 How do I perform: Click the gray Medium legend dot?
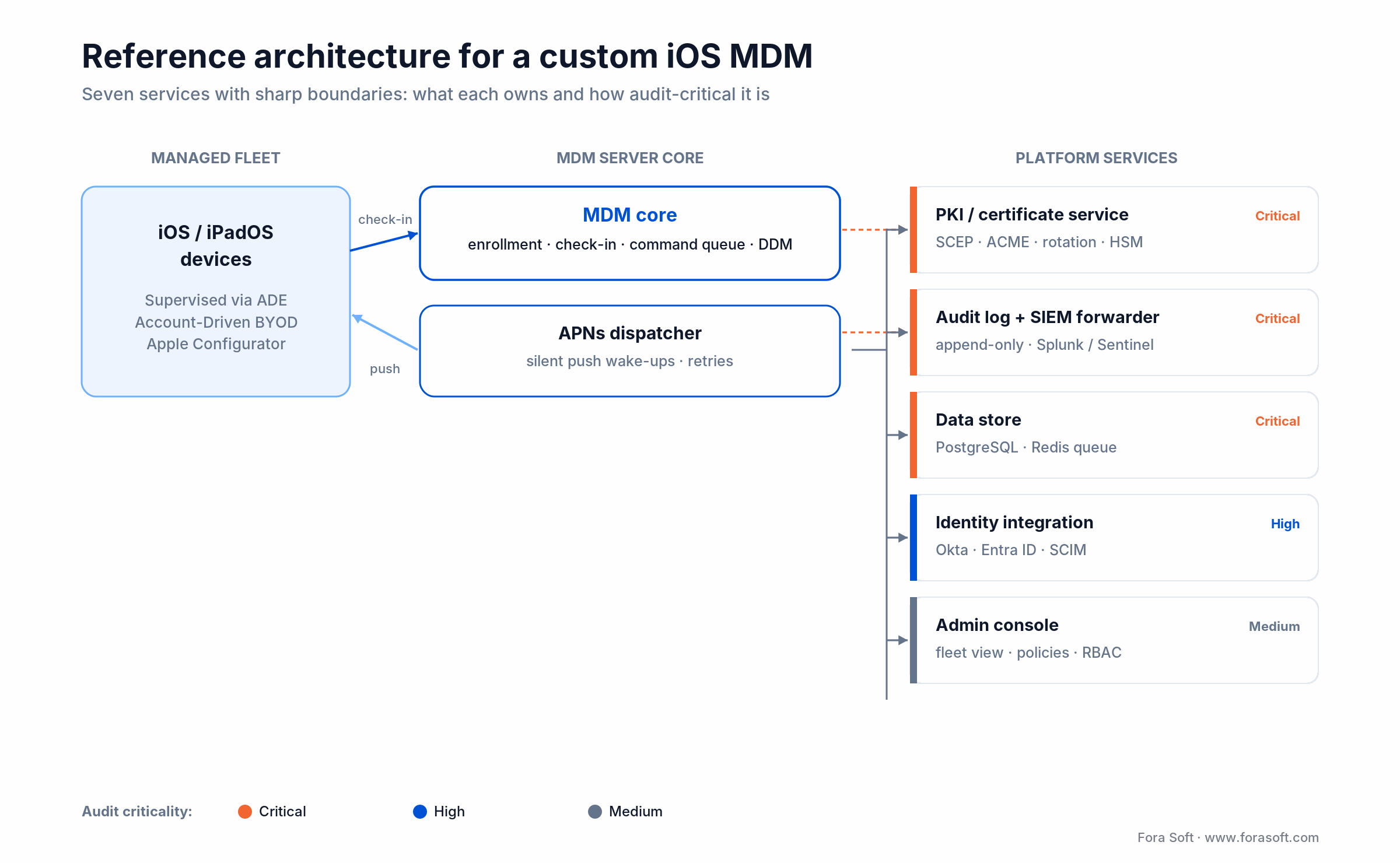click(595, 812)
